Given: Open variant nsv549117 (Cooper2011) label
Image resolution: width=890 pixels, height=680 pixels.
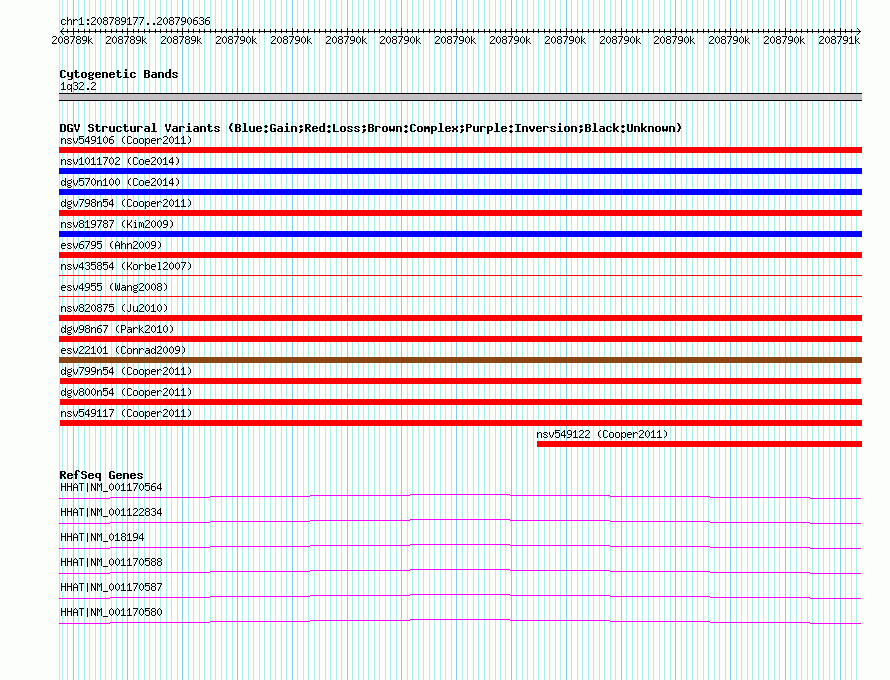Looking at the screenshot, I should (126, 413).
